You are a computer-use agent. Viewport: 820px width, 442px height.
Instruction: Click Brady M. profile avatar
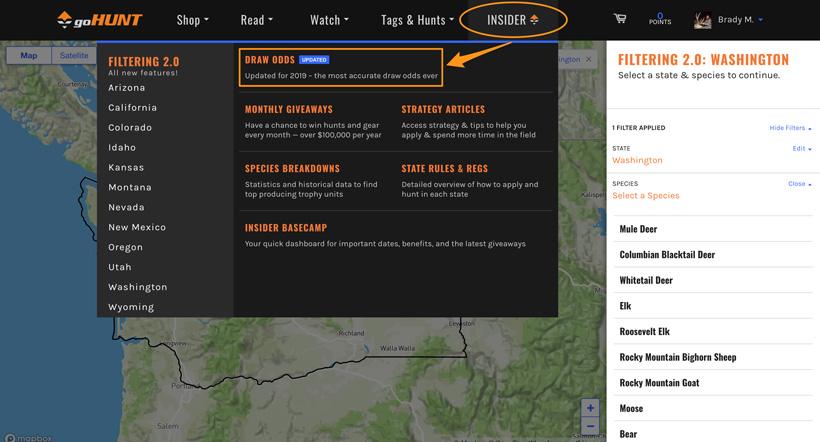pyautogui.click(x=702, y=20)
